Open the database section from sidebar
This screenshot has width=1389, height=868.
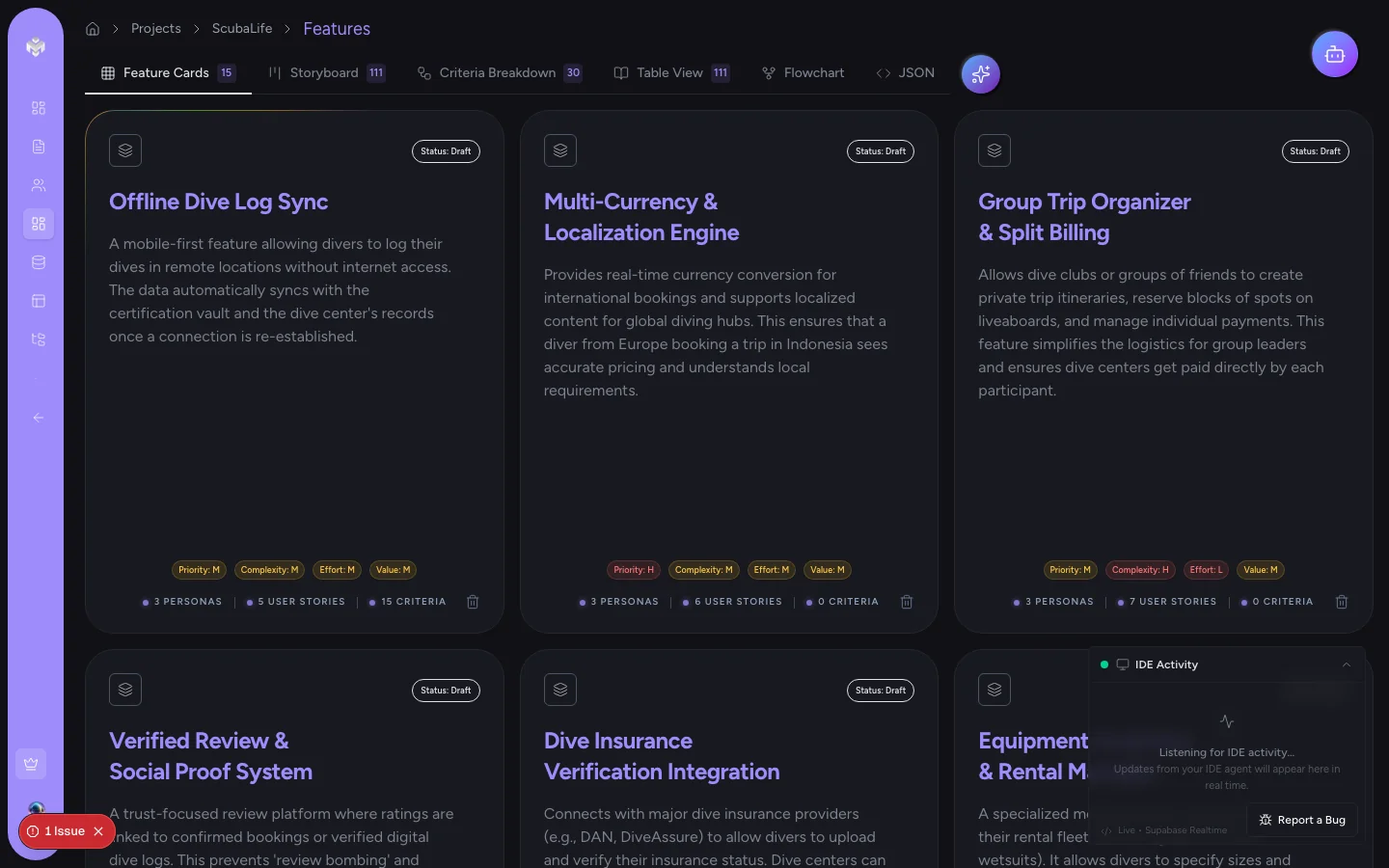39,262
